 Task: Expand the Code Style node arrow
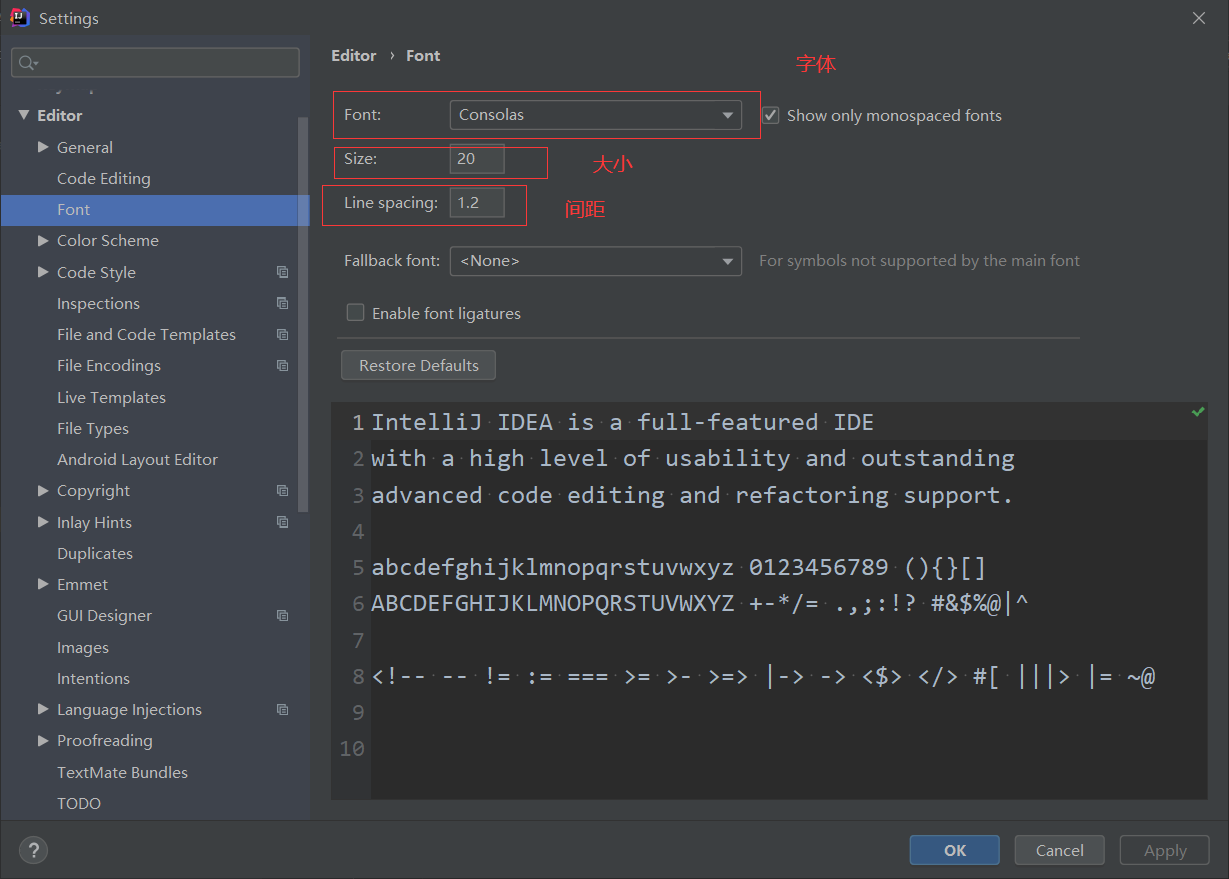[x=43, y=272]
